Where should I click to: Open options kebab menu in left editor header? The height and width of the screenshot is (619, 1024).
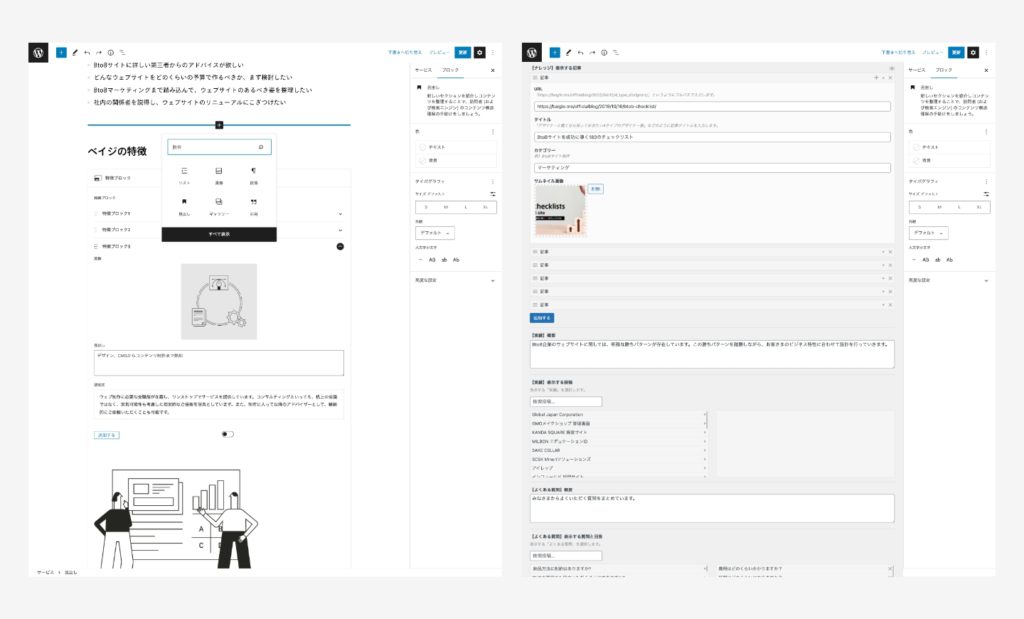493,52
